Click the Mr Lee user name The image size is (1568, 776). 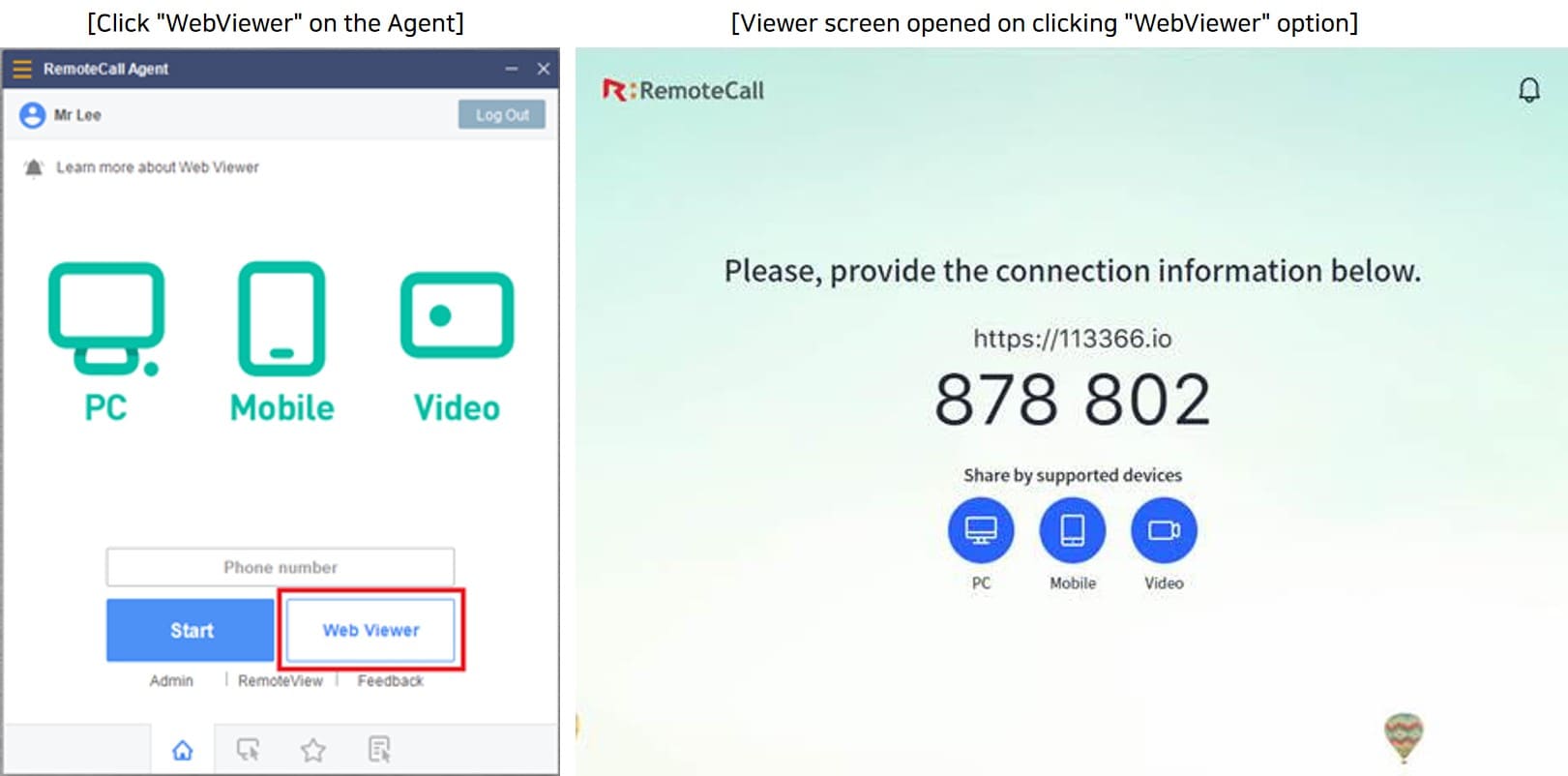(77, 115)
